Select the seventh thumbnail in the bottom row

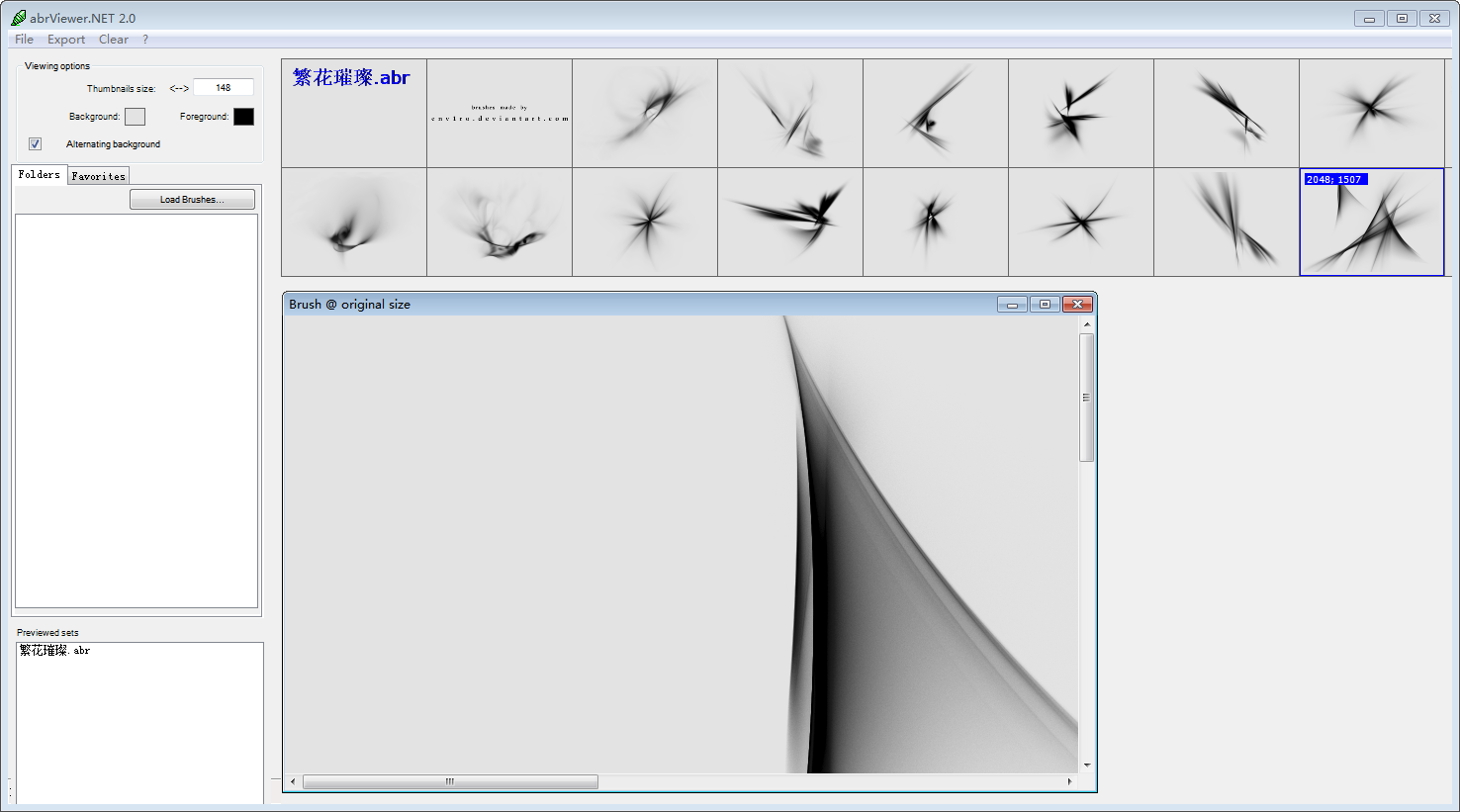pyautogui.click(x=1227, y=222)
